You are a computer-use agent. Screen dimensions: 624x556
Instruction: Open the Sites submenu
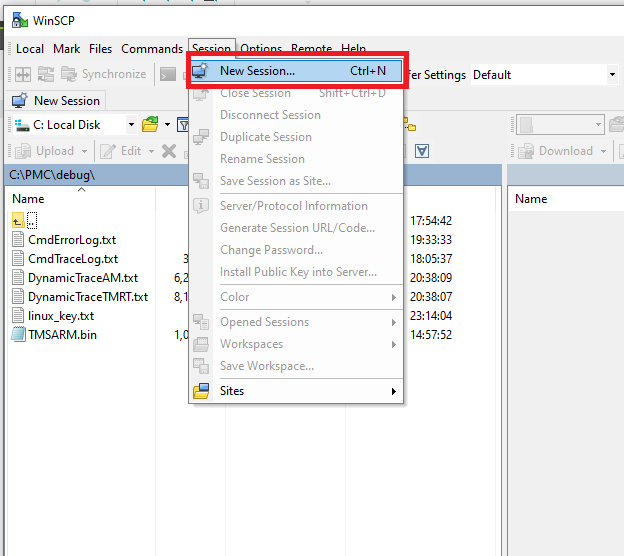click(232, 391)
